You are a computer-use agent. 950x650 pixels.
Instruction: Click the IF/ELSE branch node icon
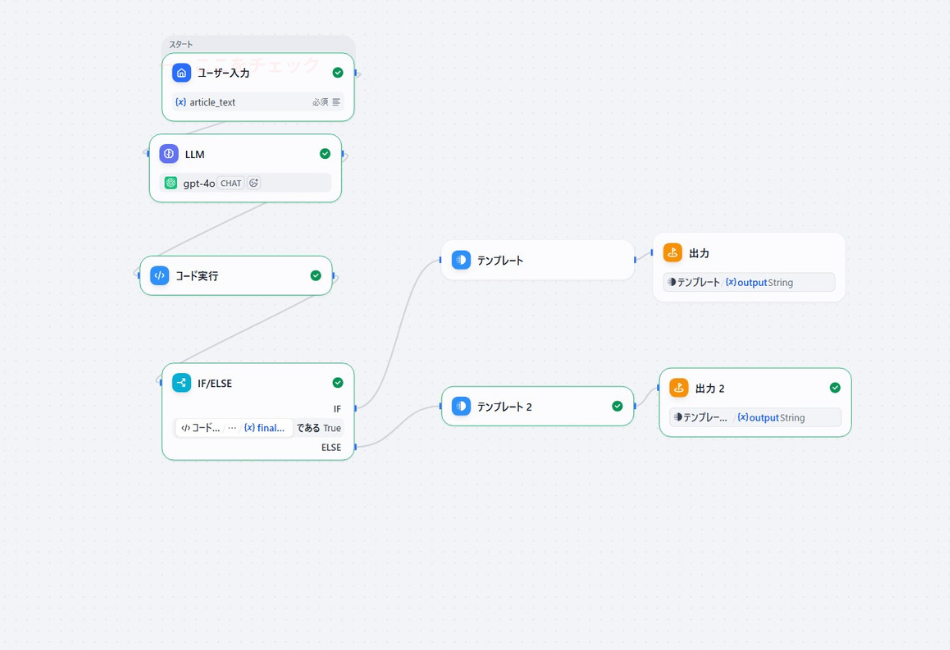181,383
